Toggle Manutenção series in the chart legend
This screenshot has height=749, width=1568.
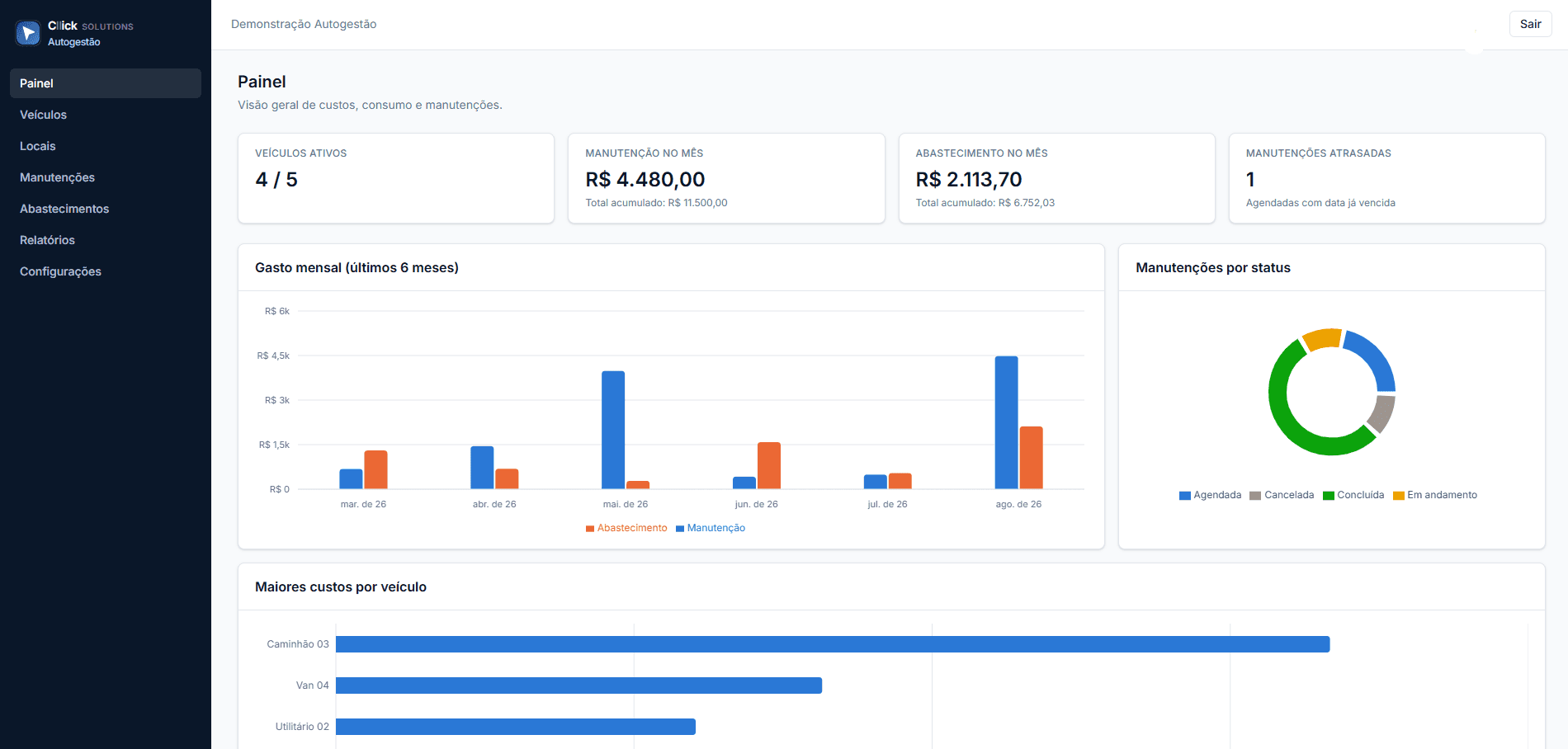tap(711, 528)
